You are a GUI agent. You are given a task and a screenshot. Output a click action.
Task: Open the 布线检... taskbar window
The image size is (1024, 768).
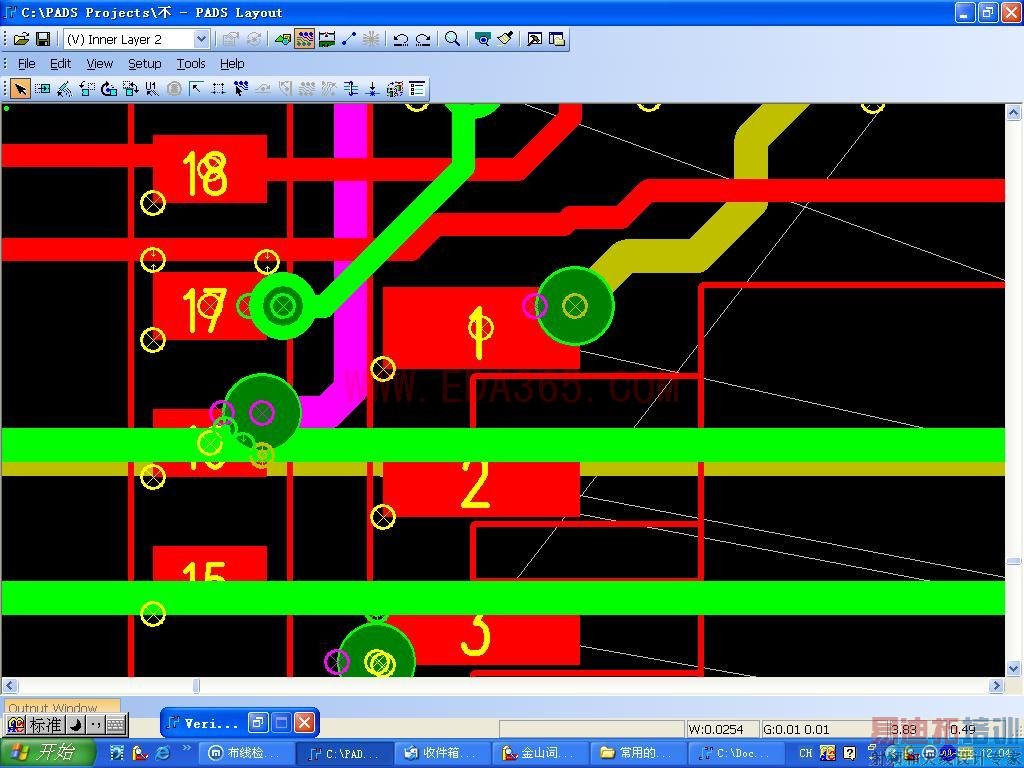click(246, 753)
